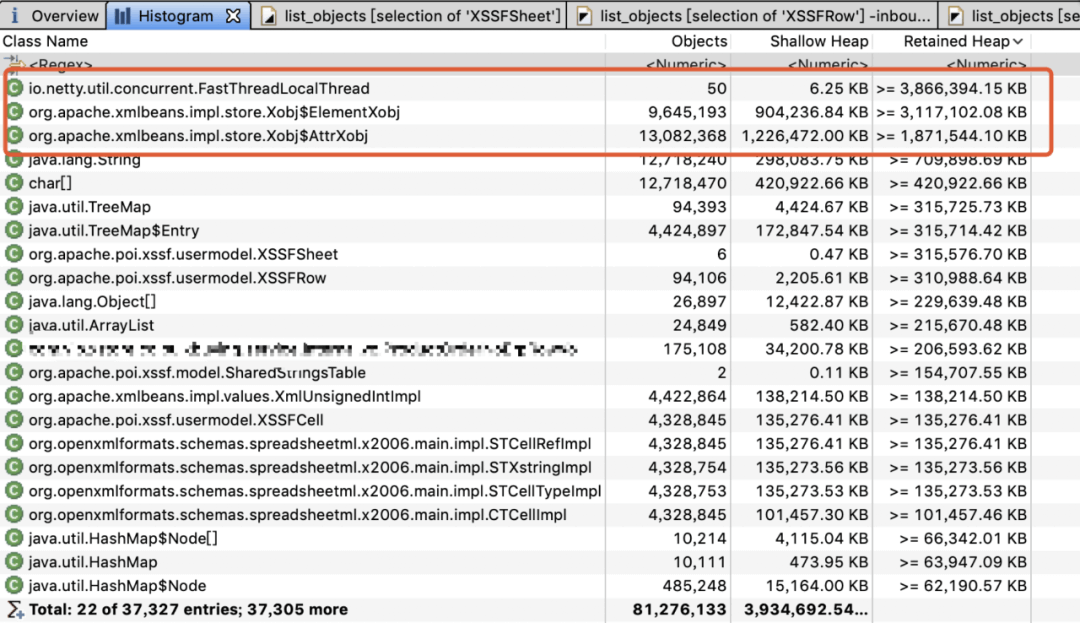This screenshot has height=623, width=1080.
Task: Select org.apache.poi.xssf.usermodel.XSSFSheet class name
Action: [x=183, y=254]
